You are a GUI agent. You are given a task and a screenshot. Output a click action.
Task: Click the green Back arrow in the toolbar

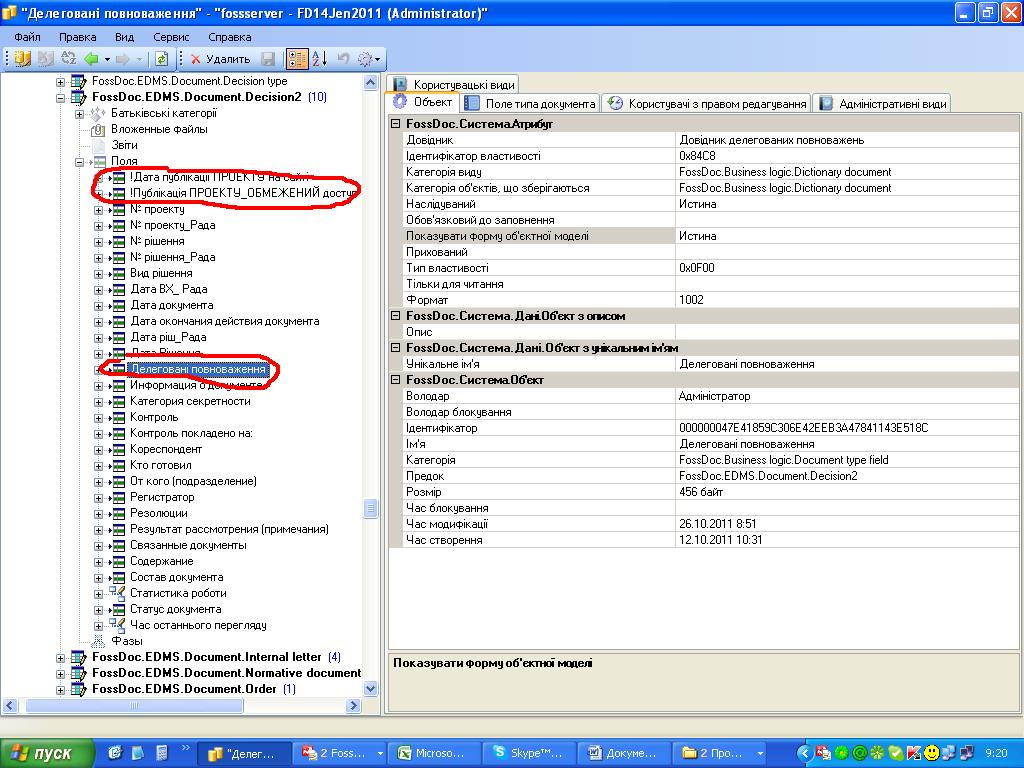click(x=91, y=59)
